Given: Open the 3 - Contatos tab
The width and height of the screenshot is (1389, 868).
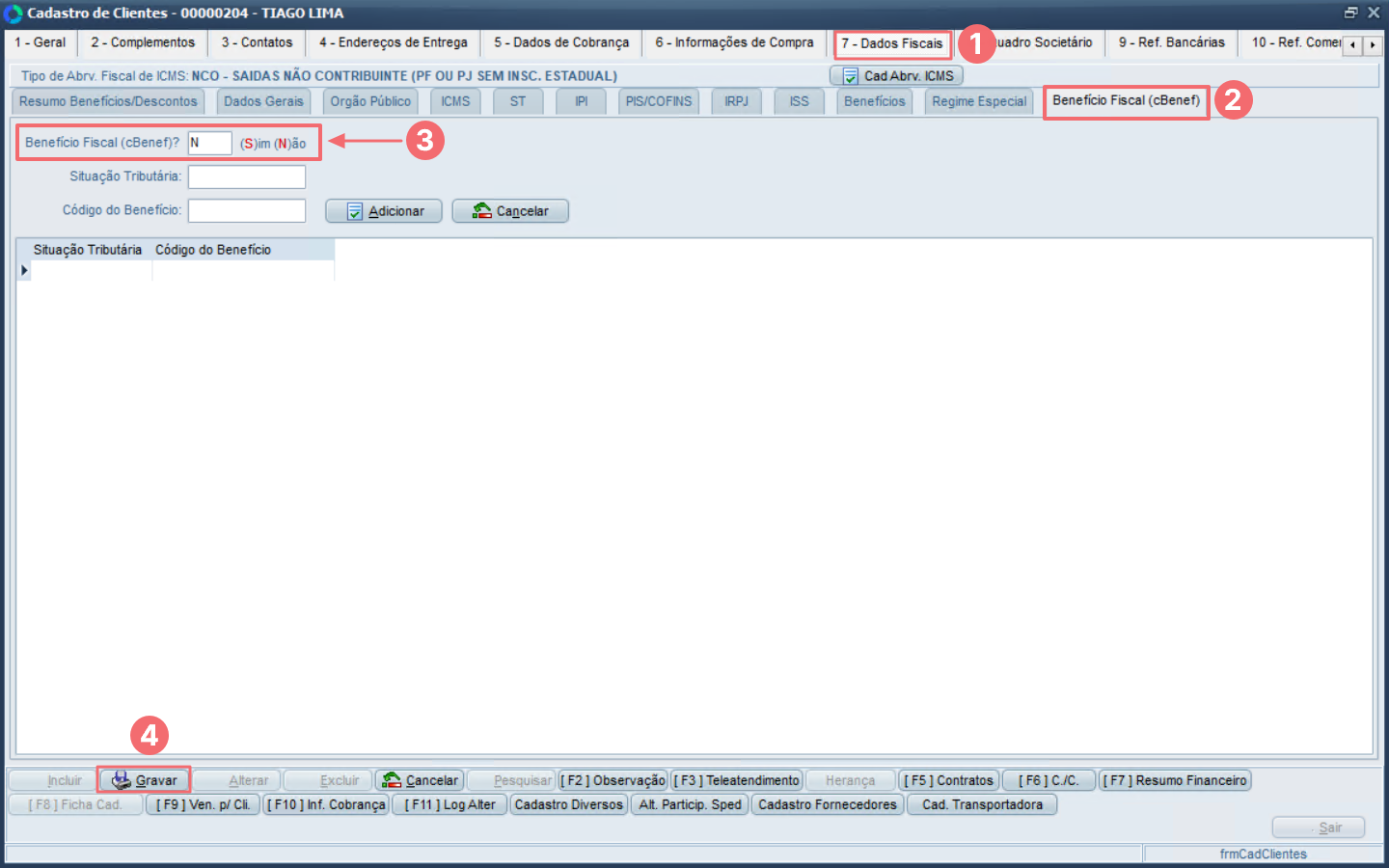Looking at the screenshot, I should tap(257, 42).
